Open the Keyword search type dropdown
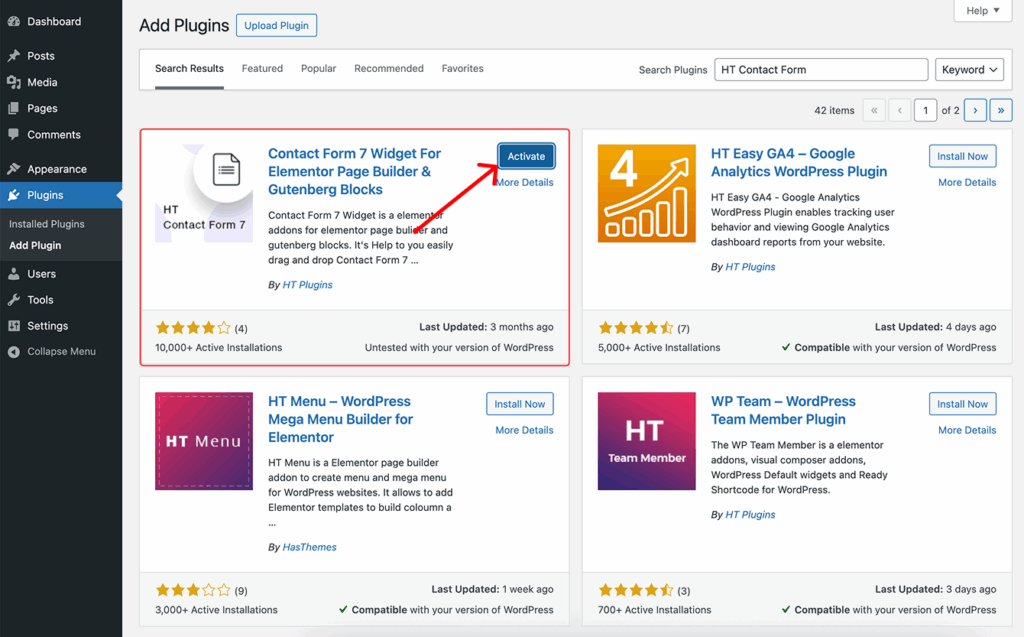 pos(970,70)
